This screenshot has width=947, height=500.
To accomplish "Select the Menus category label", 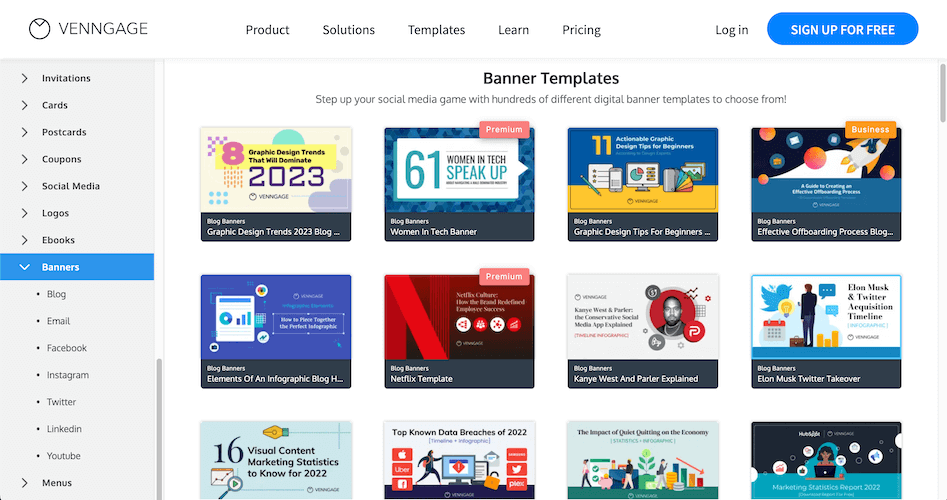I will 57,482.
